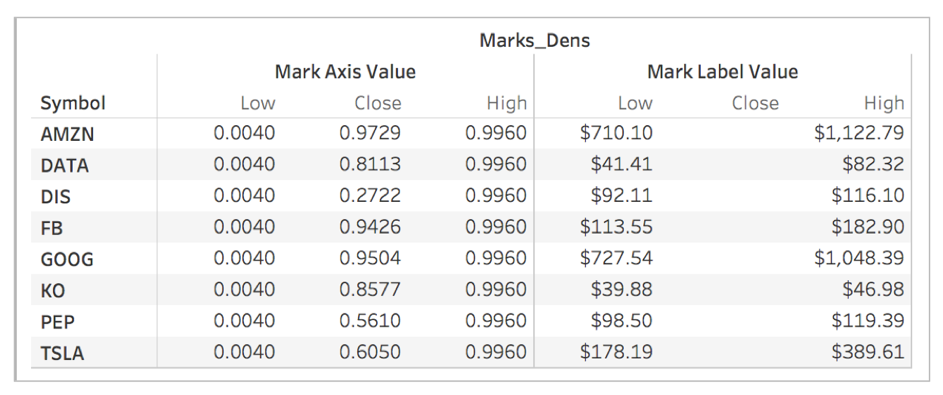Click TSLA high label $389.61

click(x=868, y=352)
